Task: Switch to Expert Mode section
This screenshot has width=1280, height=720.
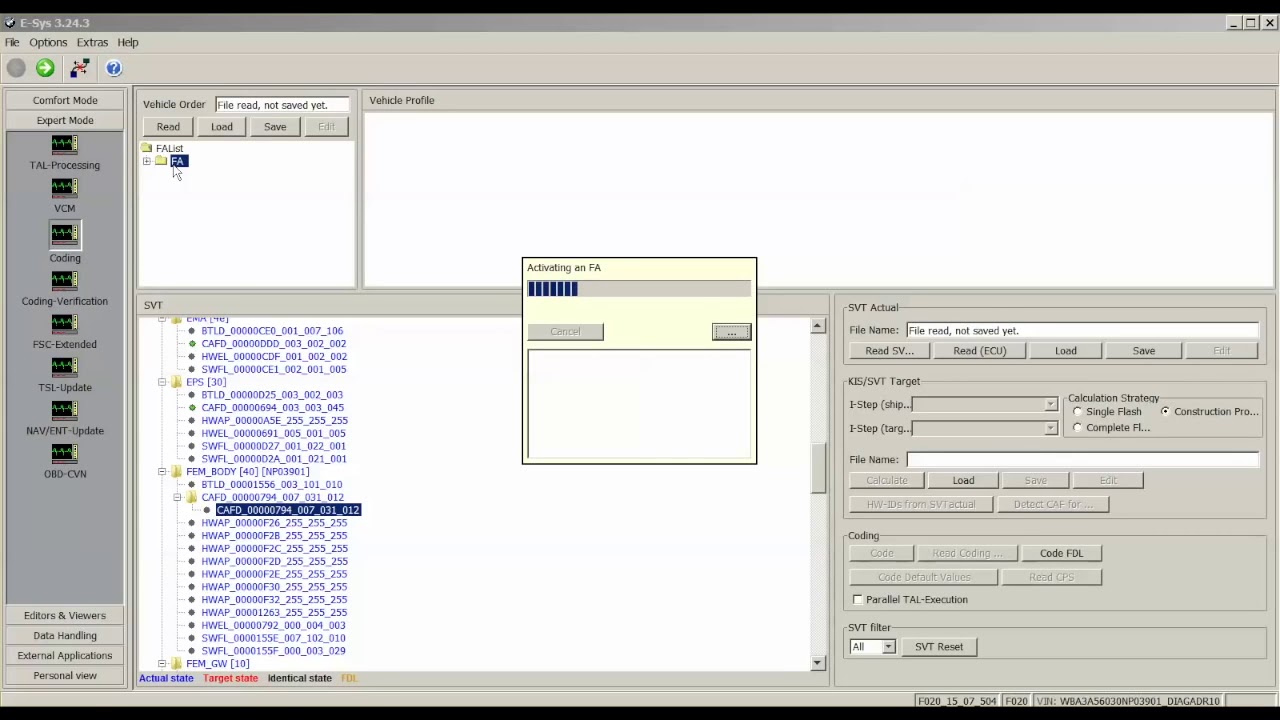Action: point(65,120)
